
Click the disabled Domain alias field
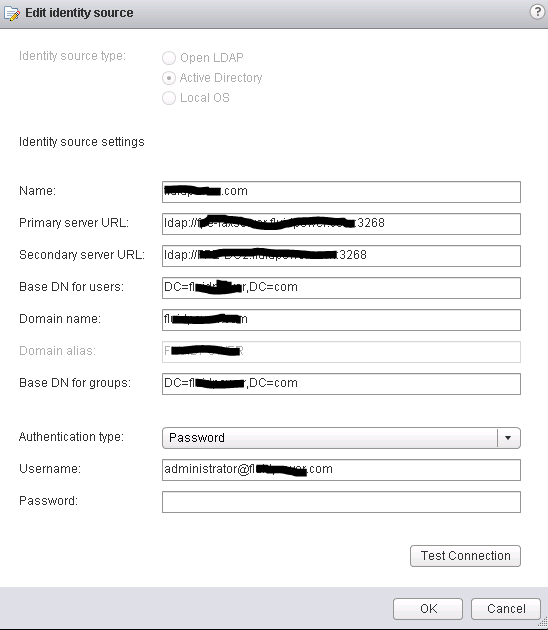click(x=341, y=352)
